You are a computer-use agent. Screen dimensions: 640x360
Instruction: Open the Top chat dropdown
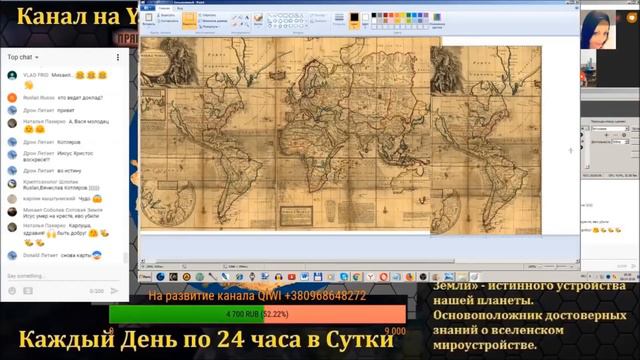point(23,57)
